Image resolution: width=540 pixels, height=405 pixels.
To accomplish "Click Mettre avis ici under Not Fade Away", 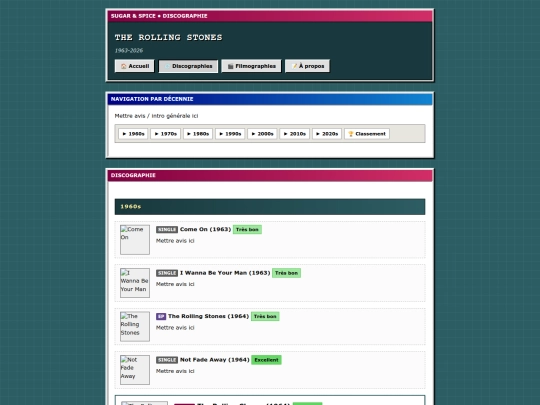I will coord(175,371).
